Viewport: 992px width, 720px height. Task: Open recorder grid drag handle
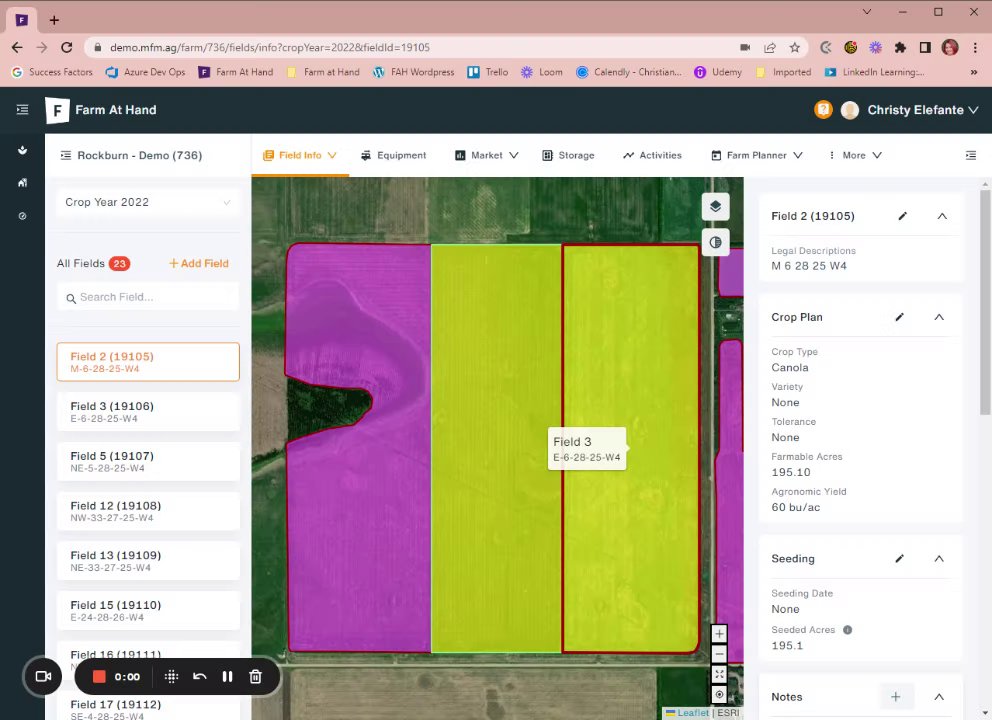pos(171,676)
